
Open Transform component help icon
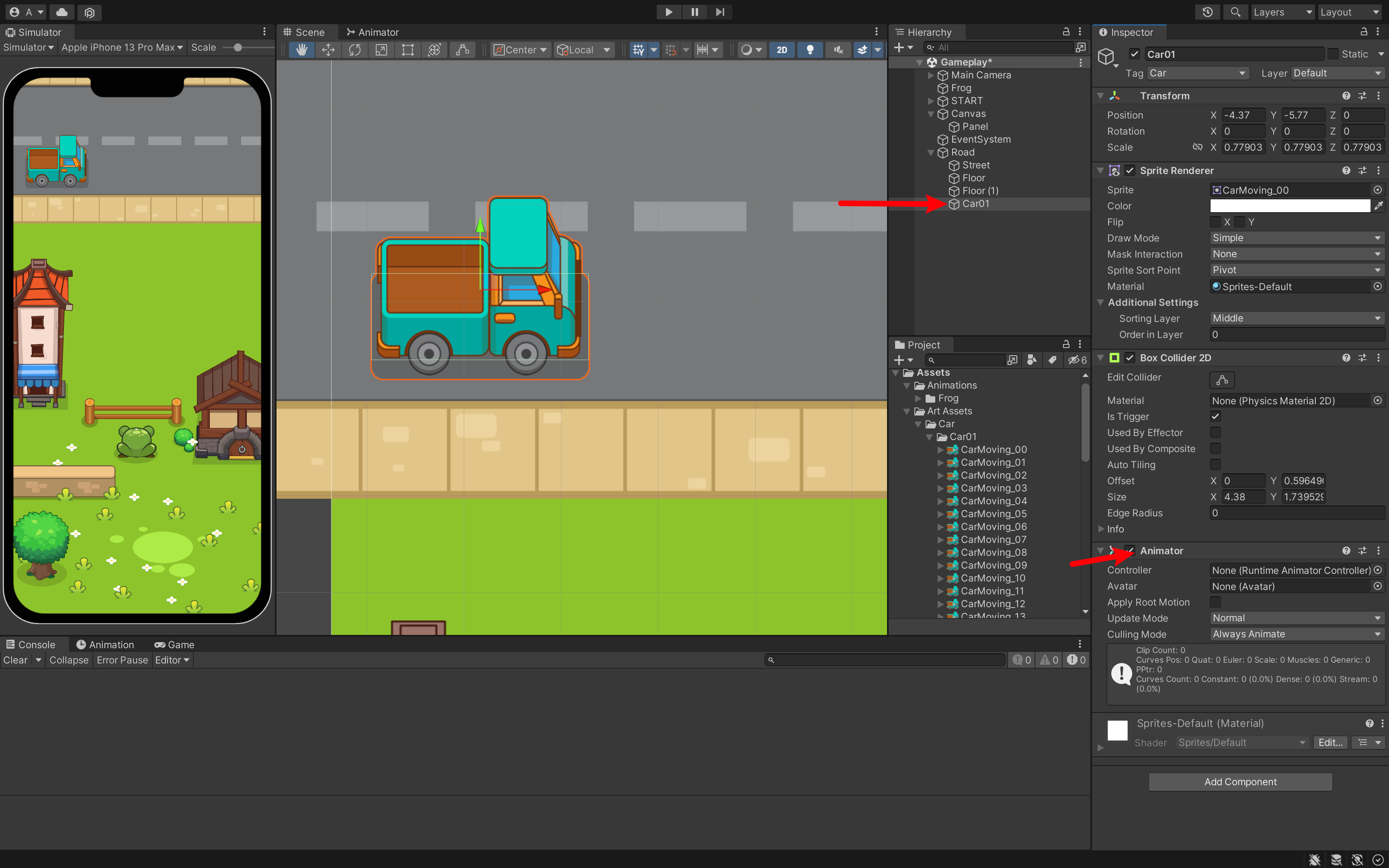pyautogui.click(x=1346, y=96)
